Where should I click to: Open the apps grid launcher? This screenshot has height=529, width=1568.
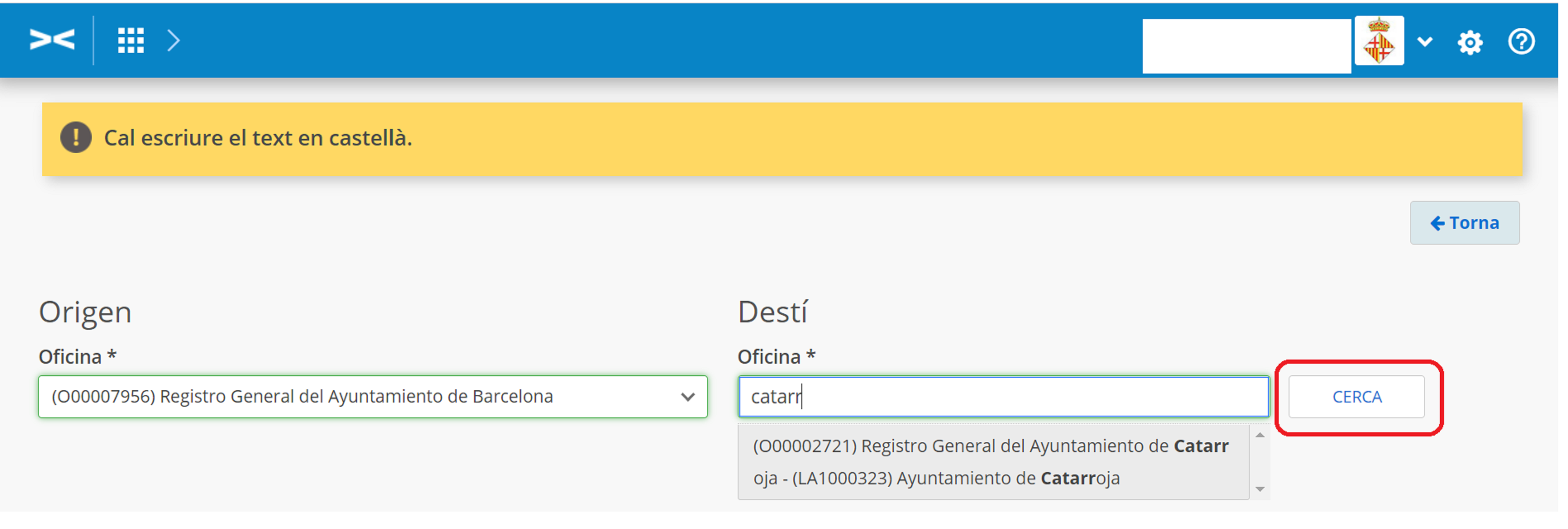[x=131, y=41]
